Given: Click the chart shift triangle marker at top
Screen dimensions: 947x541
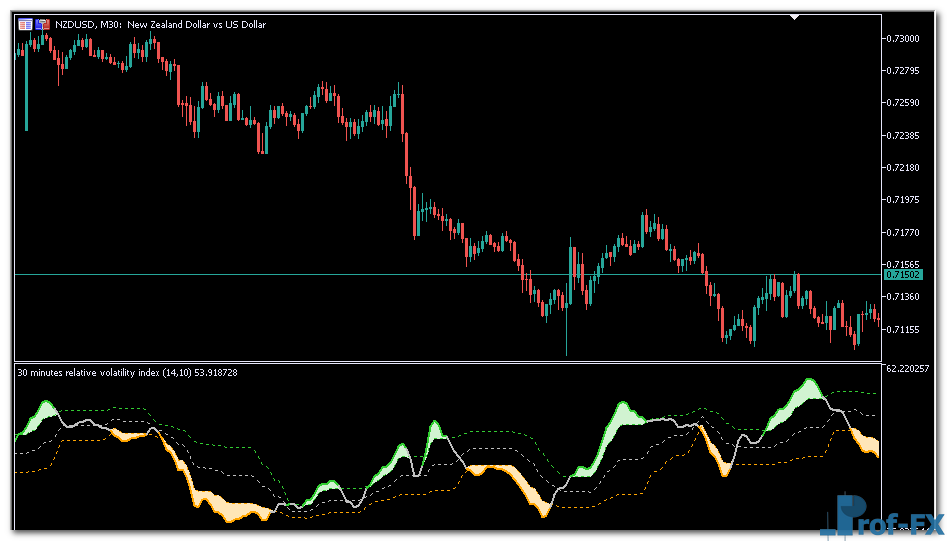Looking at the screenshot, I should 794,17.
